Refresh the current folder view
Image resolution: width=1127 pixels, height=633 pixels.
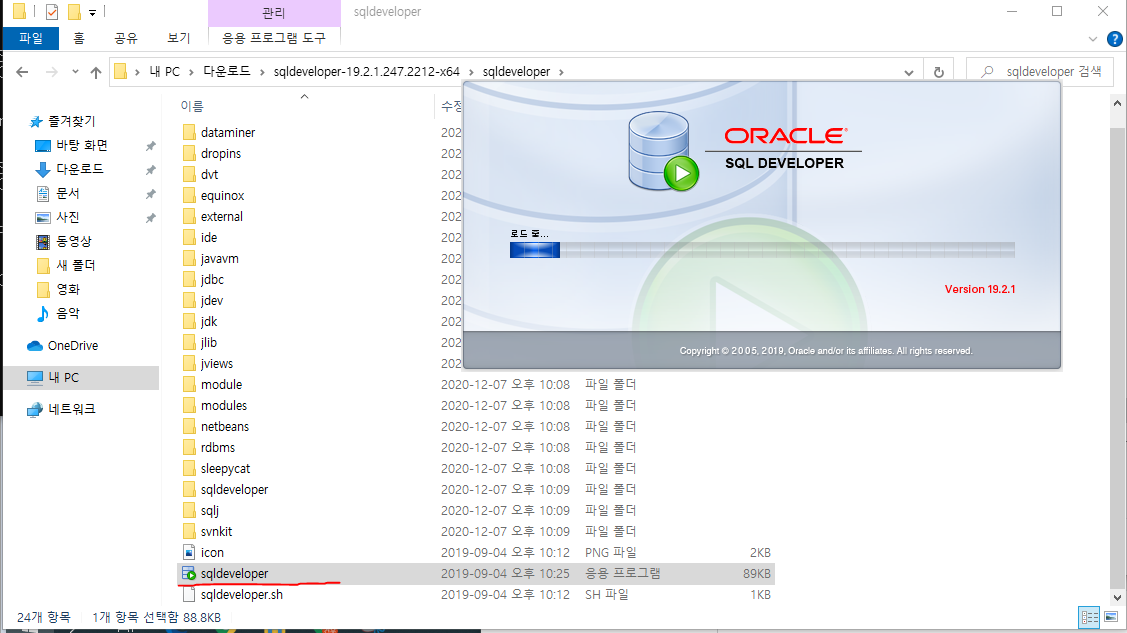pyautogui.click(x=939, y=72)
